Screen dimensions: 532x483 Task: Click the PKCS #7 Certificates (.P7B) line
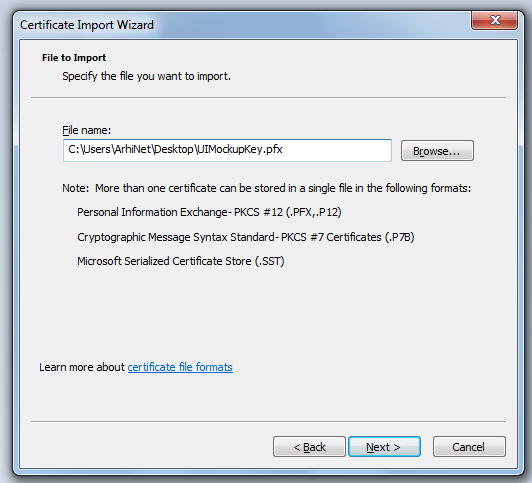[246, 237]
